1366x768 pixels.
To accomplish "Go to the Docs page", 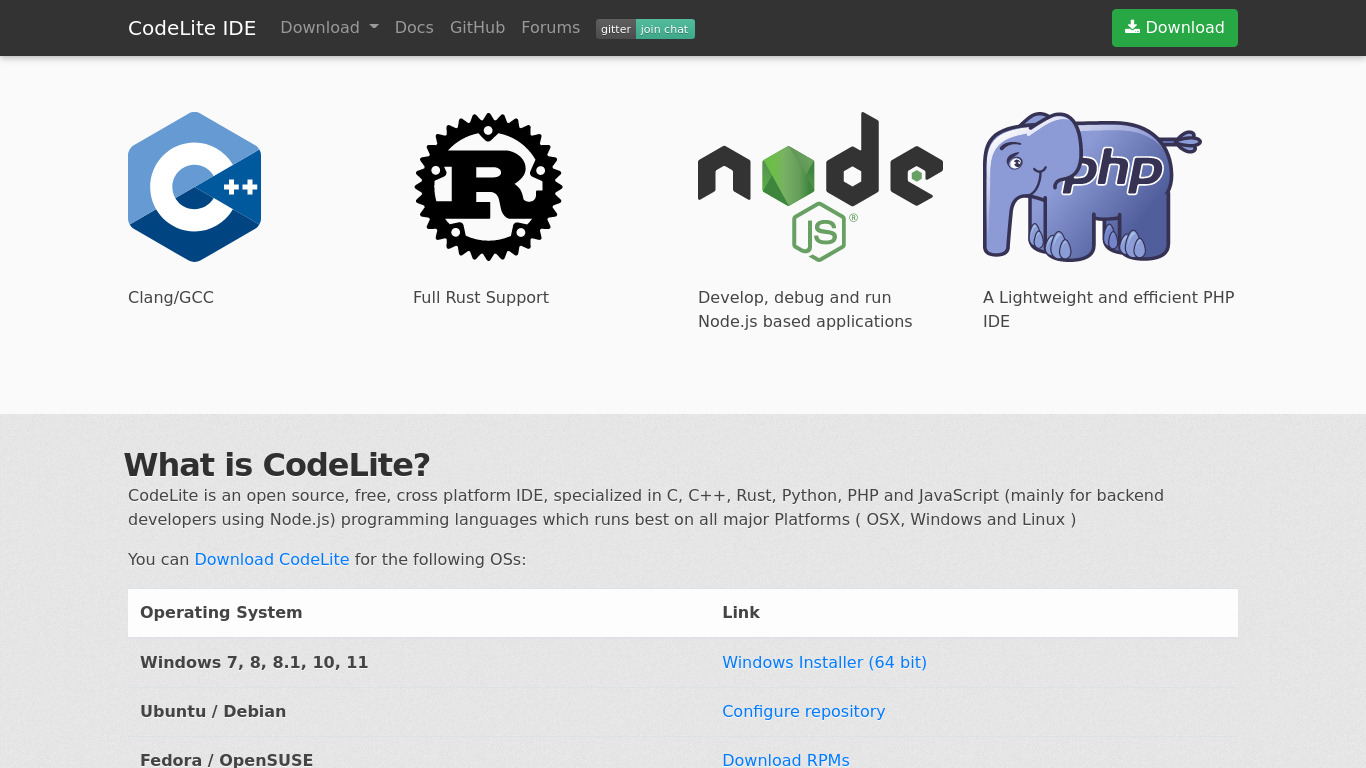I will [414, 28].
